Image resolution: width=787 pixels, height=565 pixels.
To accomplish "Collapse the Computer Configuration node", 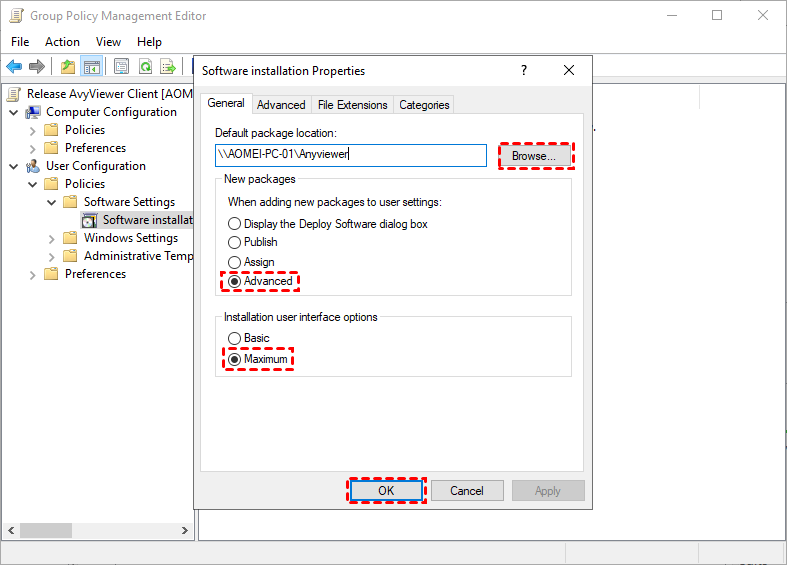I will [14, 112].
